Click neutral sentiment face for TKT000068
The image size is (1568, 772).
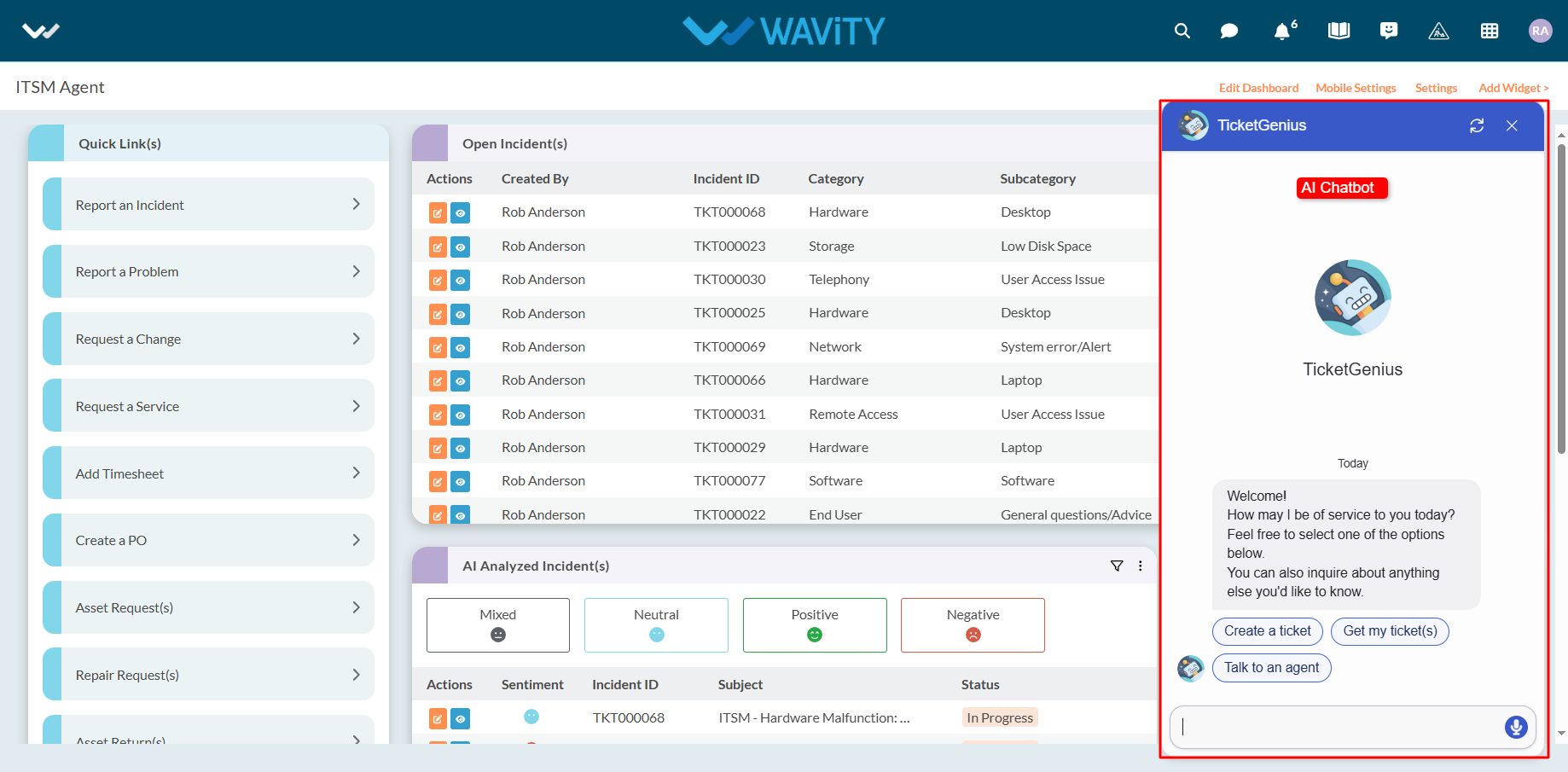(x=531, y=717)
